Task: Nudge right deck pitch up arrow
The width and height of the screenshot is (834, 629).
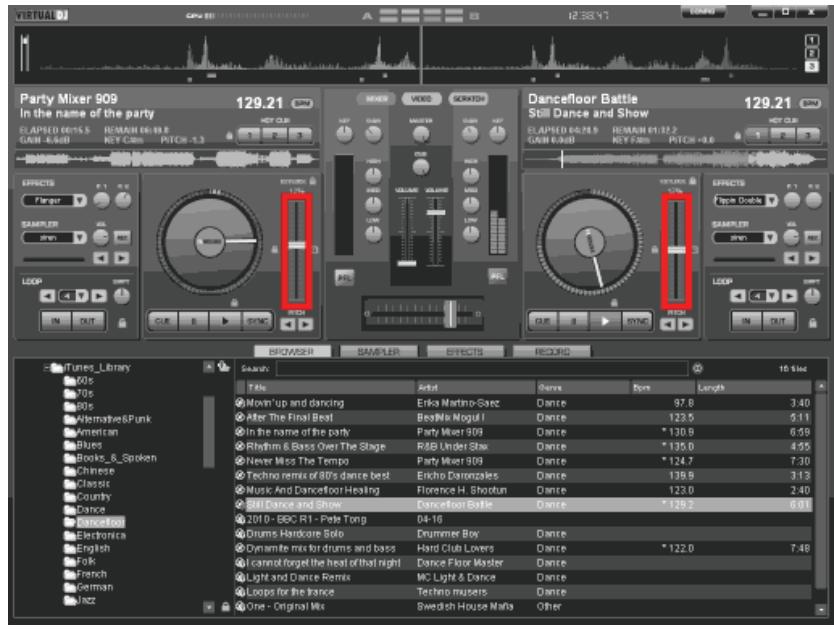Action: (685, 324)
